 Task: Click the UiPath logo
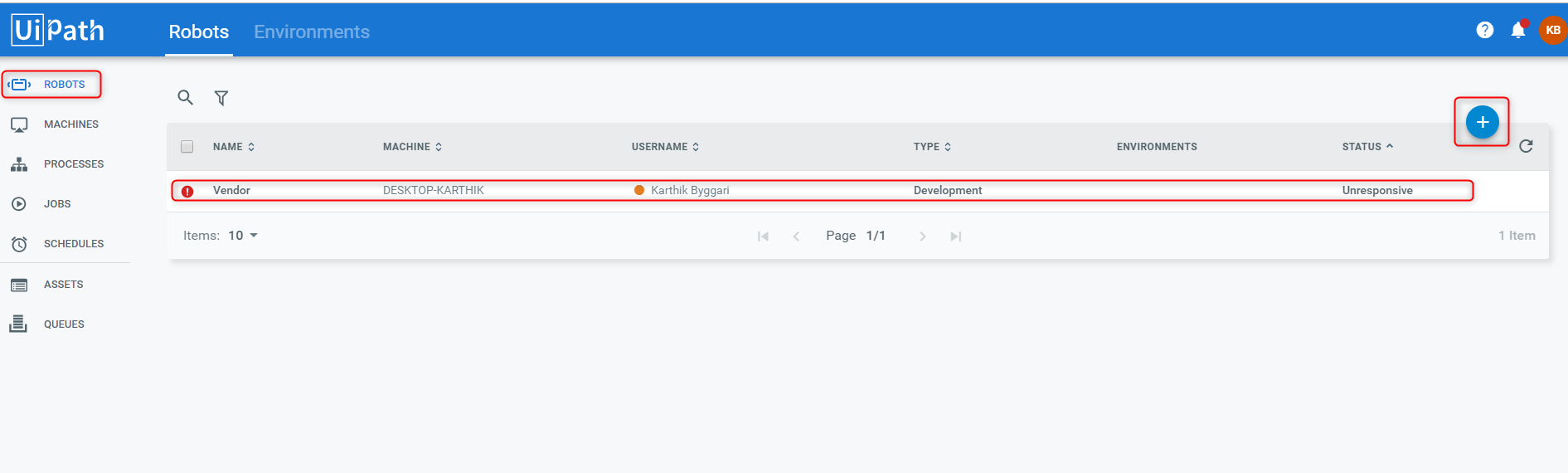pos(58,30)
